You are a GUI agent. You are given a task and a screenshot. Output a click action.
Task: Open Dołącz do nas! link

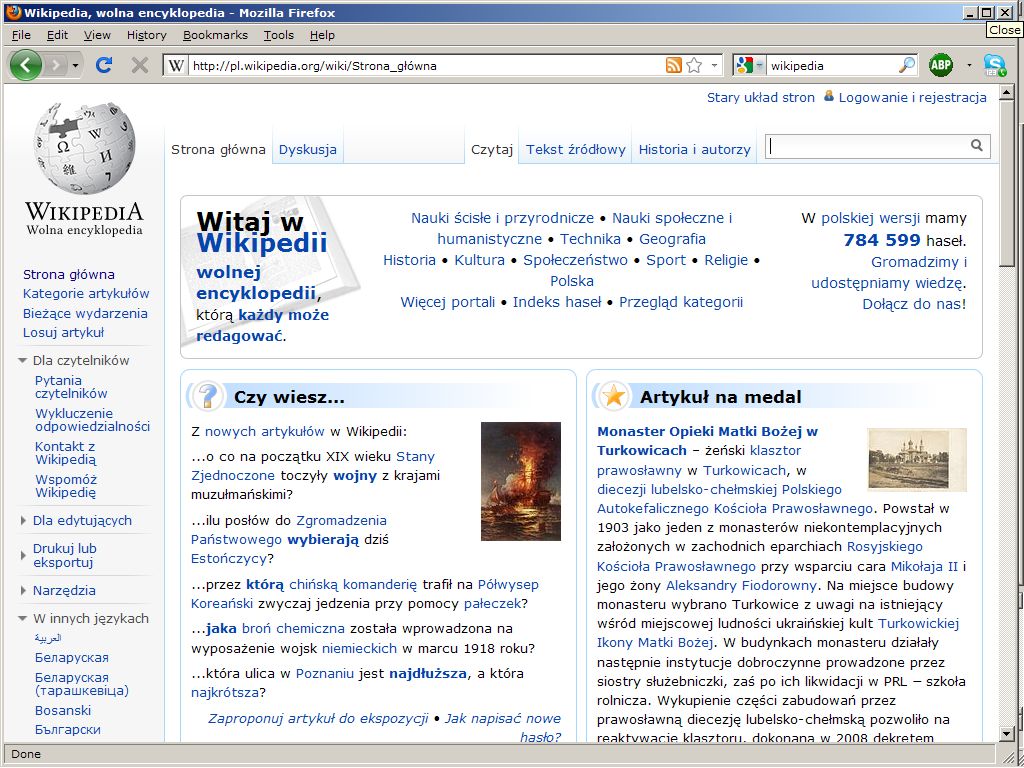[x=914, y=304]
